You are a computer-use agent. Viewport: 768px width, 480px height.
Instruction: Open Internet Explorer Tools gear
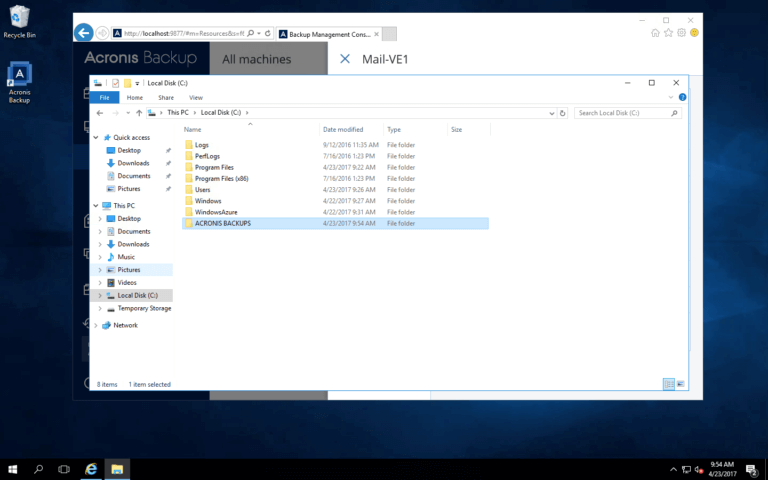tap(681, 33)
